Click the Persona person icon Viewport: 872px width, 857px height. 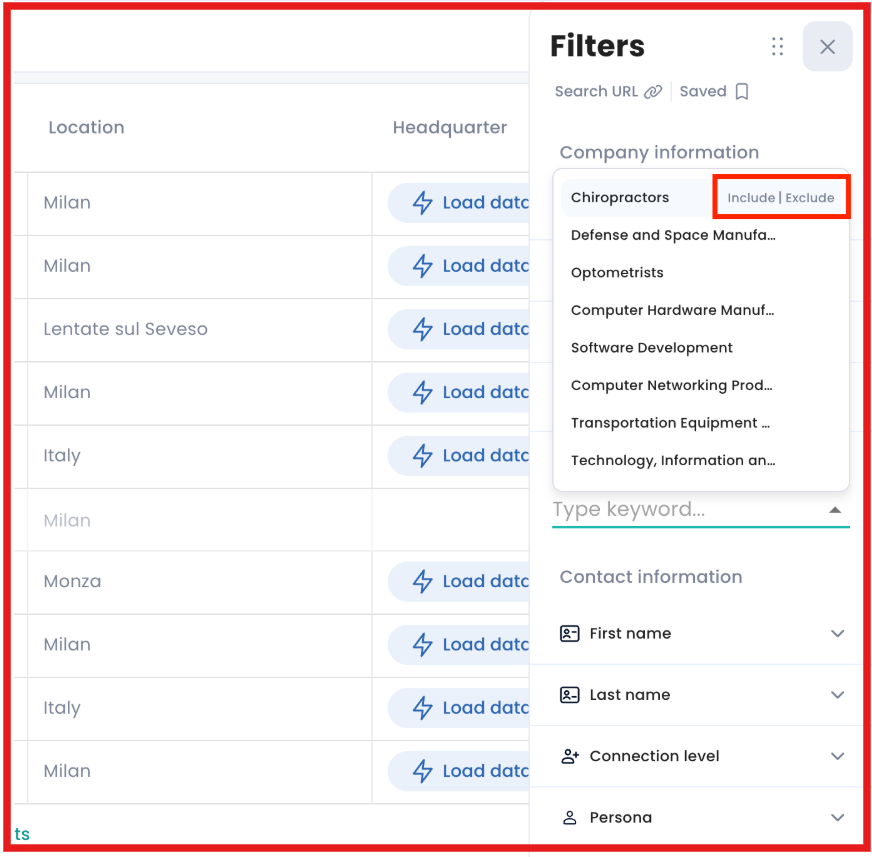pyautogui.click(x=569, y=817)
